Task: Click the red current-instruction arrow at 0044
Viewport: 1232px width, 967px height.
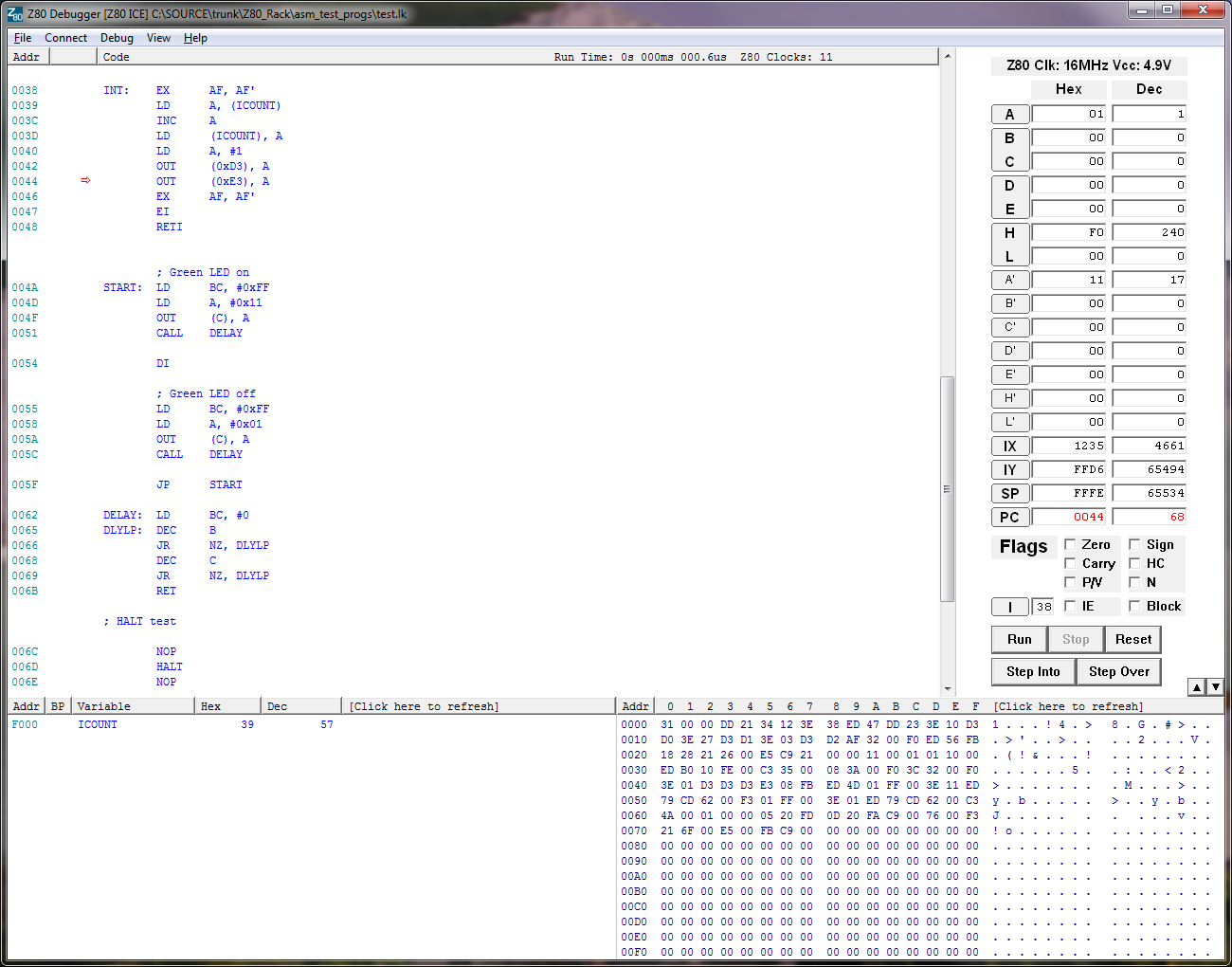Action: [85, 180]
